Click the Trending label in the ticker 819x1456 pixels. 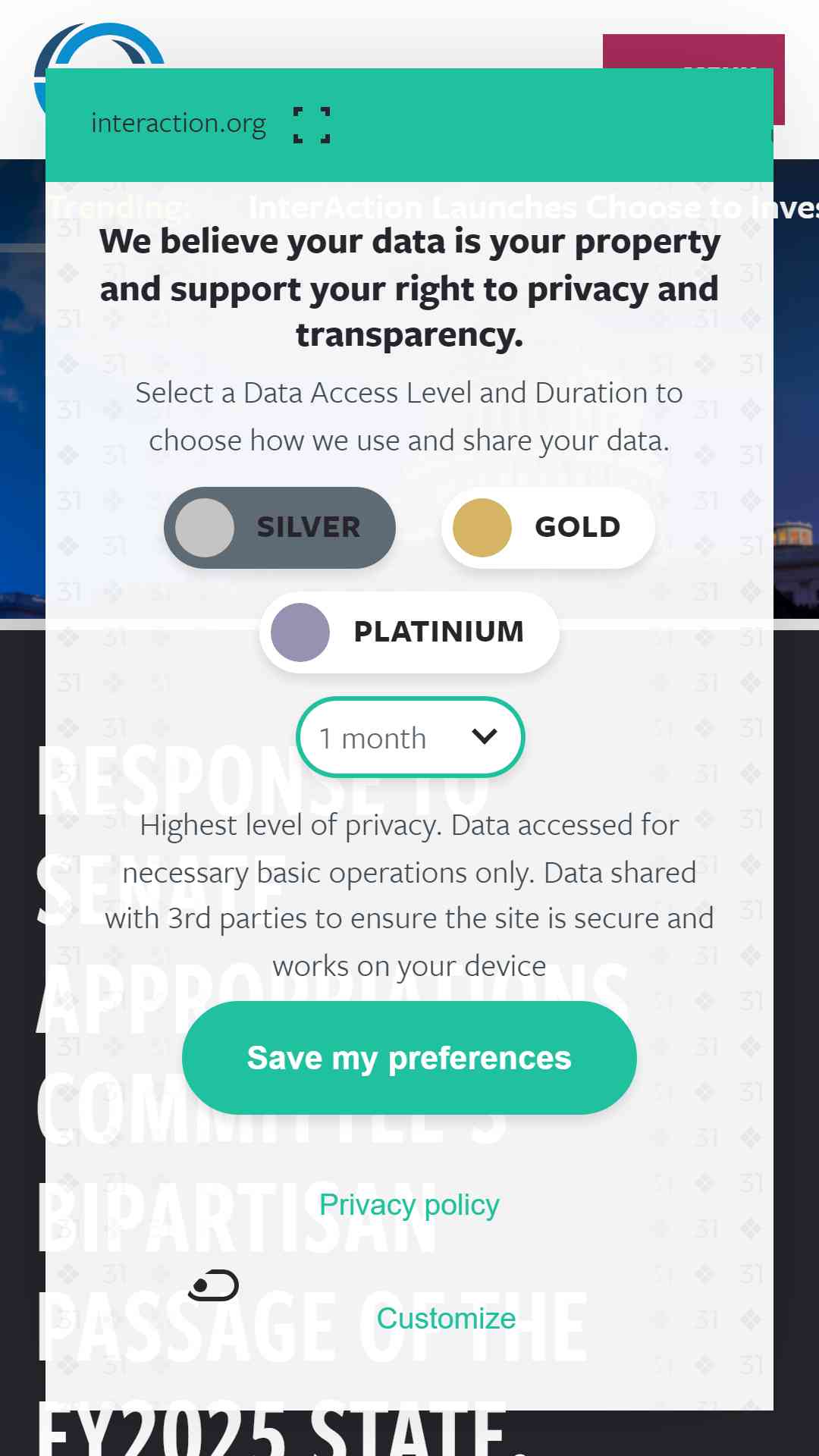pos(119,208)
